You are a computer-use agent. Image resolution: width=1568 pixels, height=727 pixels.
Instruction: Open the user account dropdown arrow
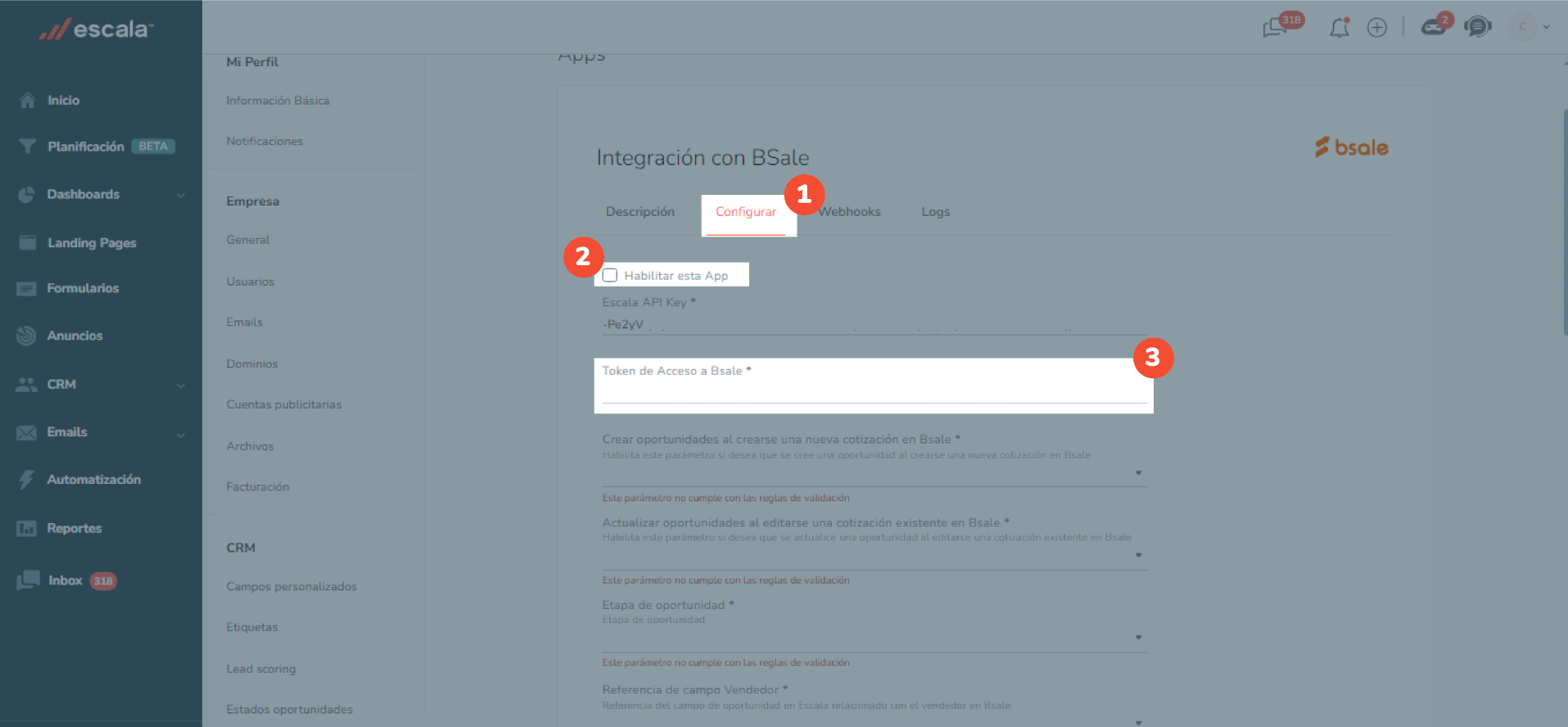[x=1547, y=27]
